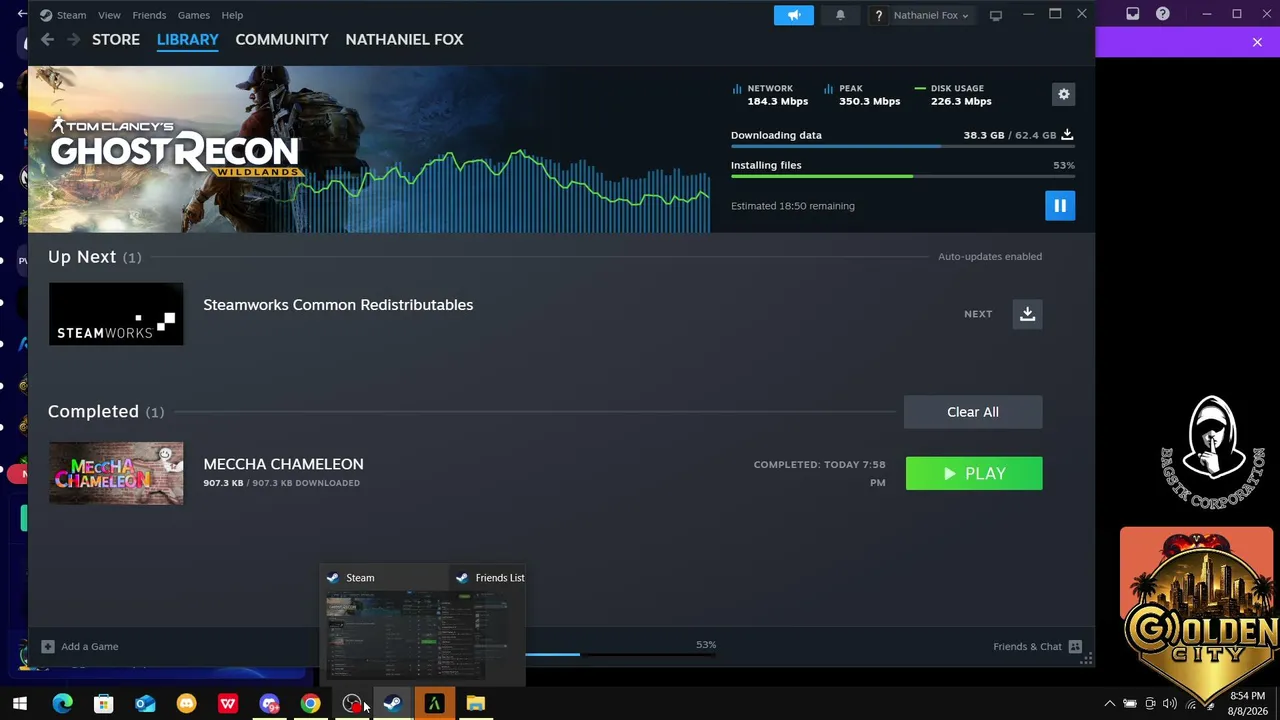This screenshot has height=720, width=1280.
Task: Click the Peak 350.3 Mbps stat
Action: pyautogui.click(x=861, y=95)
